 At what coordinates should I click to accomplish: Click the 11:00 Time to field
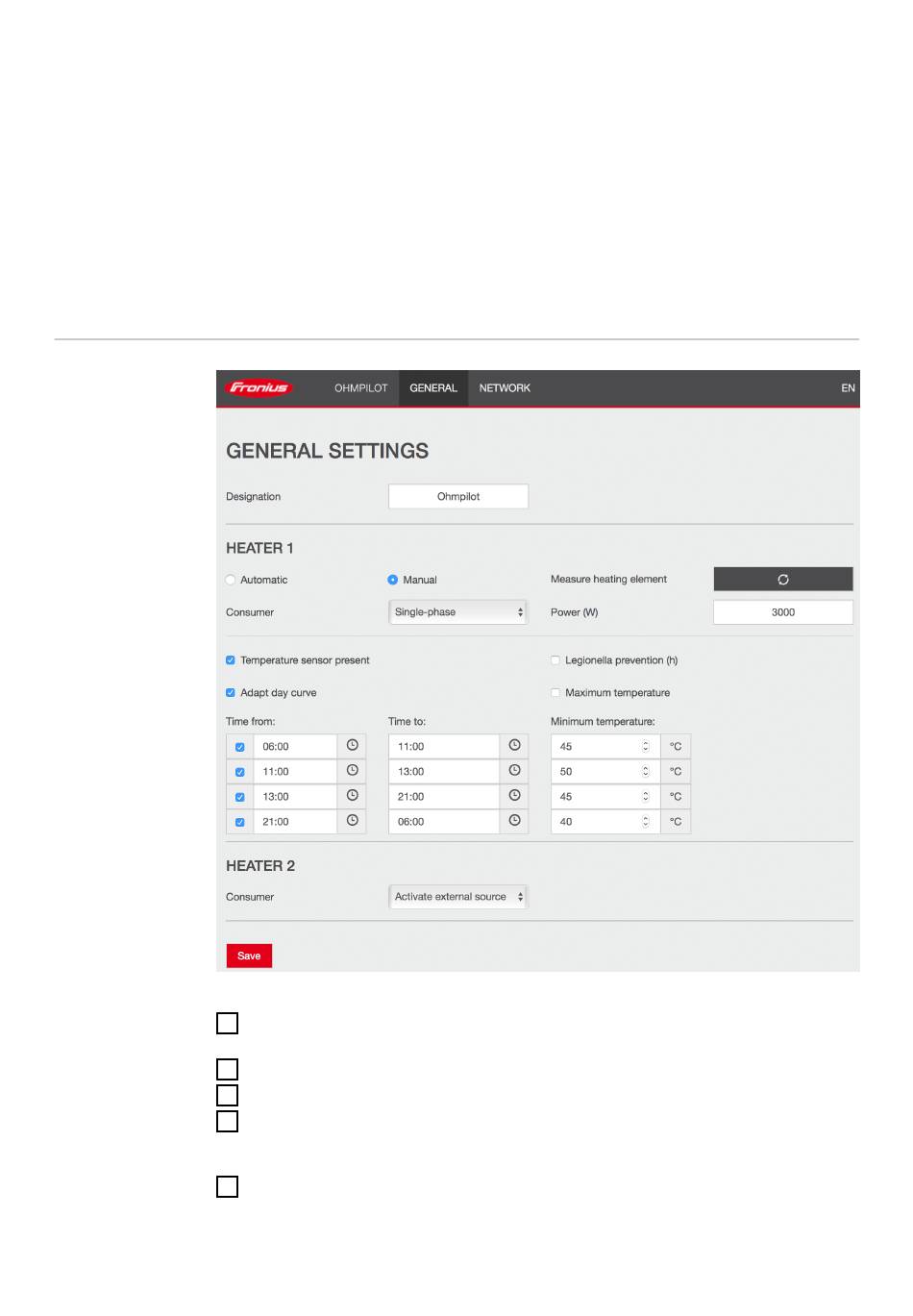[x=444, y=746]
